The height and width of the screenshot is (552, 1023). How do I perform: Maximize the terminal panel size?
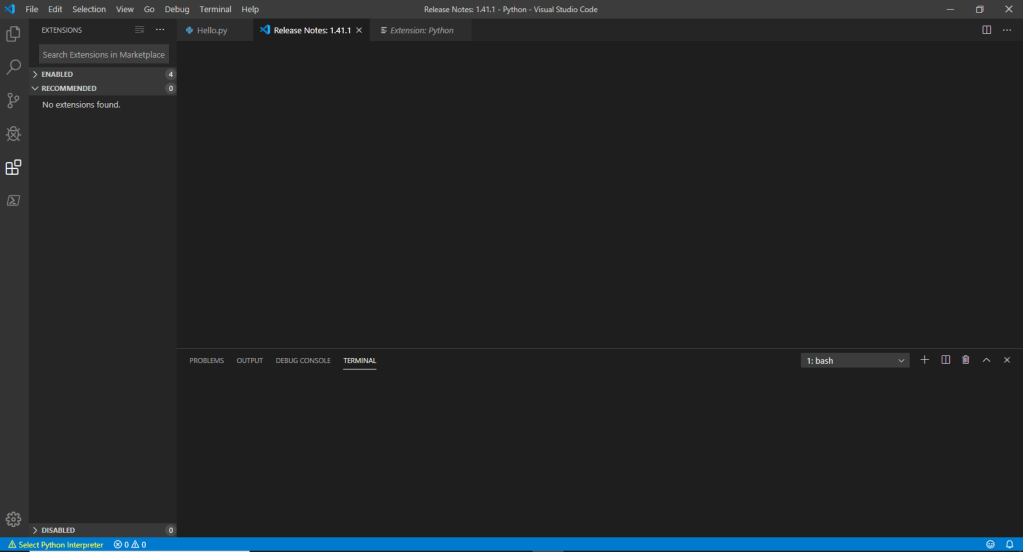click(986, 360)
